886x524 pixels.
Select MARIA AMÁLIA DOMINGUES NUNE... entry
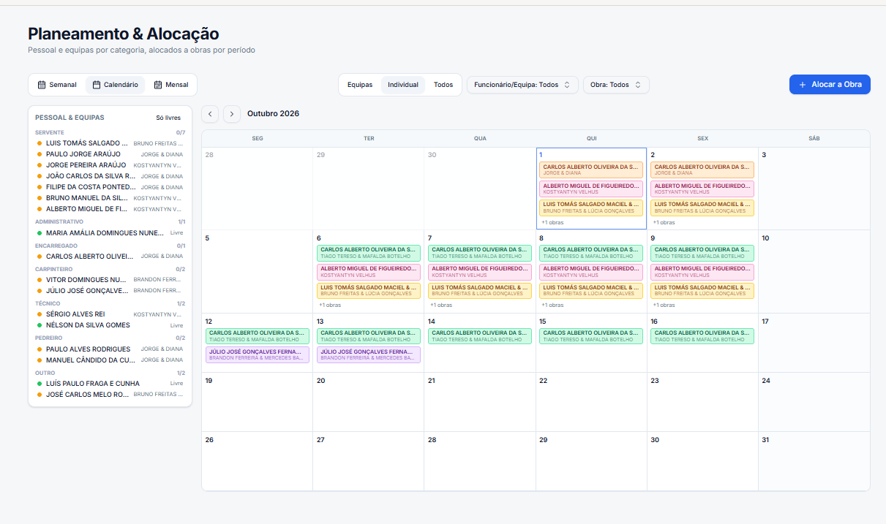(110, 233)
